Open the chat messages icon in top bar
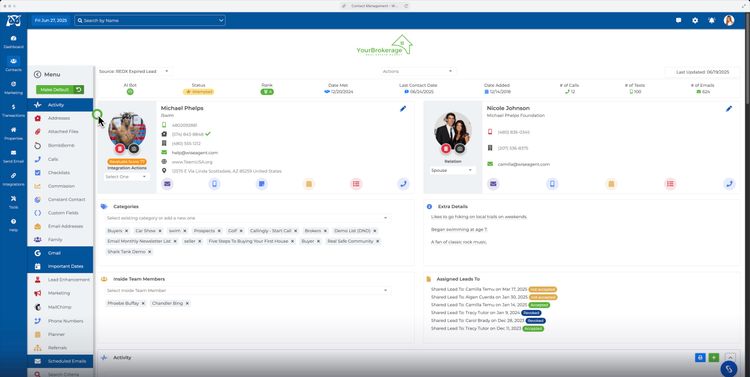Screen dimensions: 750x377 pos(678,21)
